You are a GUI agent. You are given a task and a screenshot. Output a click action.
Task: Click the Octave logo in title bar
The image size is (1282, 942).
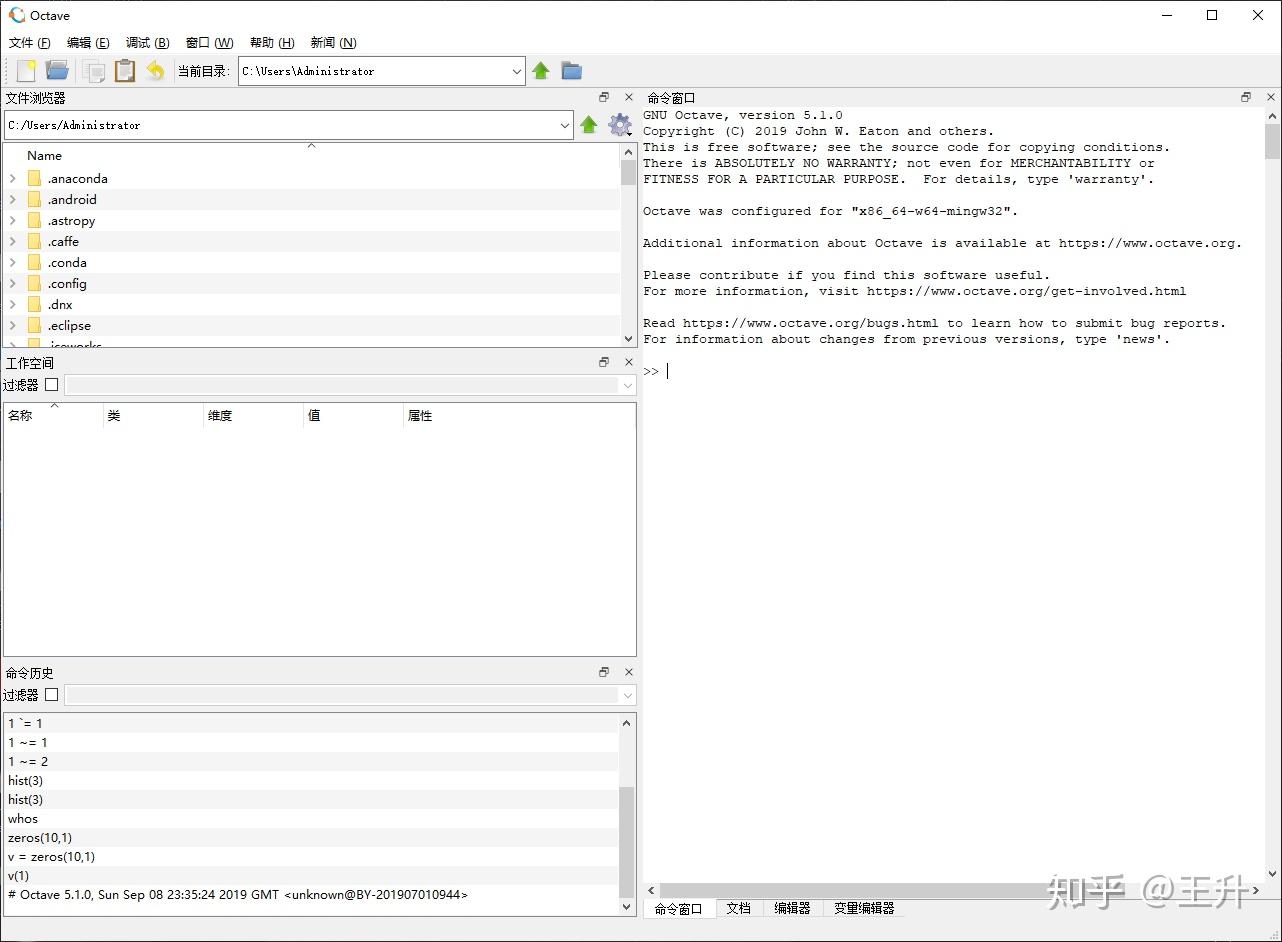(16, 15)
